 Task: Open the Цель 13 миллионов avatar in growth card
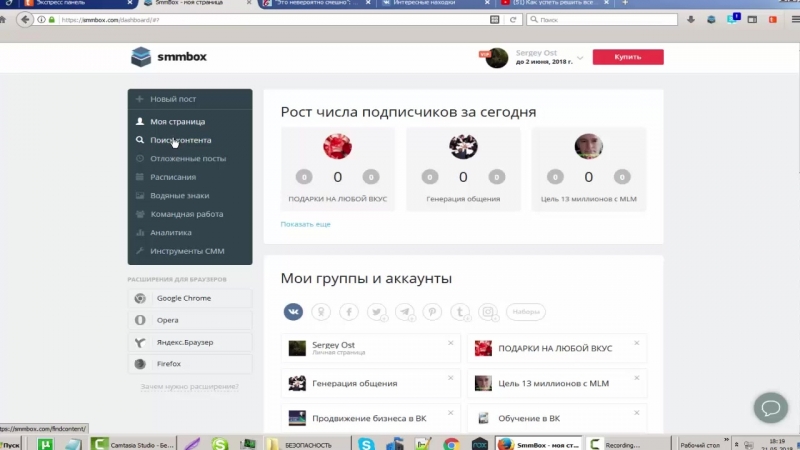pos(589,146)
